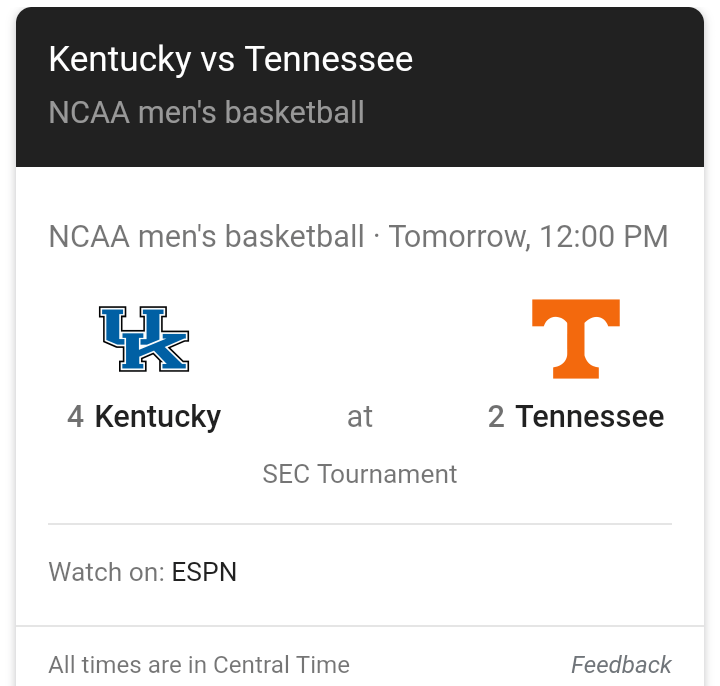Screen dimensions: 720x686
Task: Click Tennessee's seed number 2
Action: [496, 416]
